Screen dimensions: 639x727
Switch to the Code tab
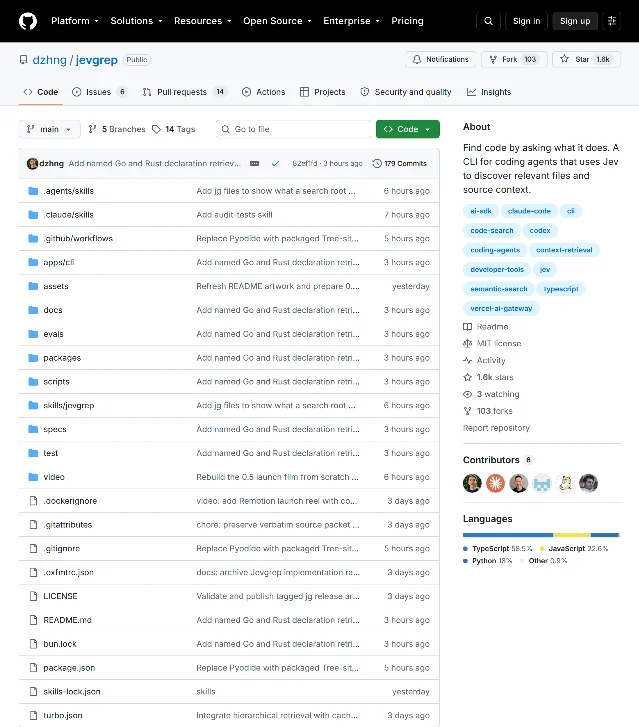coord(41,92)
